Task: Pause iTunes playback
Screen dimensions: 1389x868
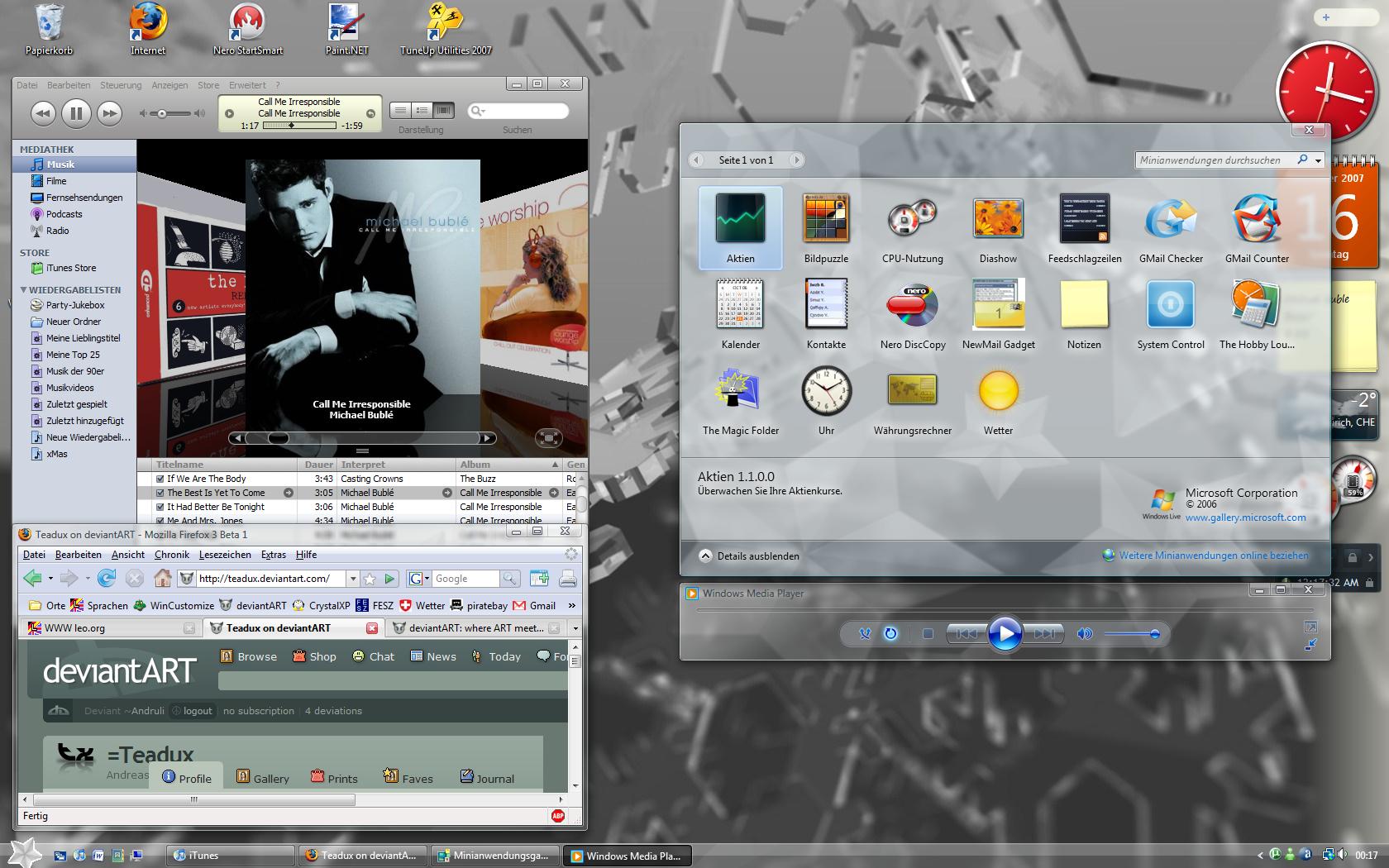Action: coord(76,113)
